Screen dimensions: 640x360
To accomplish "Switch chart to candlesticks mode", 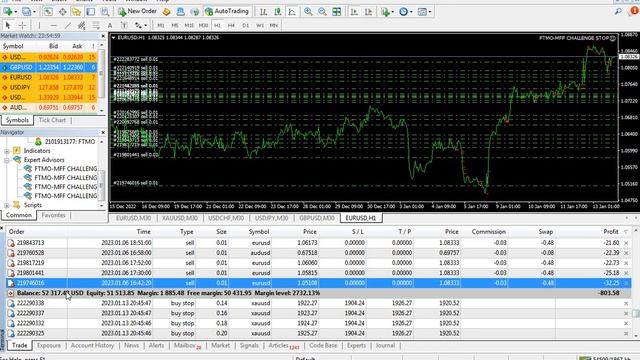I will 278,12.
